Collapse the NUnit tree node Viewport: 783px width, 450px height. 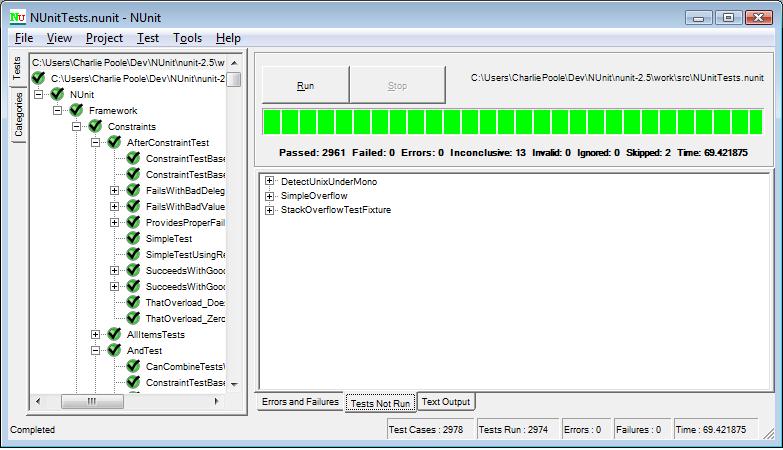point(38,94)
